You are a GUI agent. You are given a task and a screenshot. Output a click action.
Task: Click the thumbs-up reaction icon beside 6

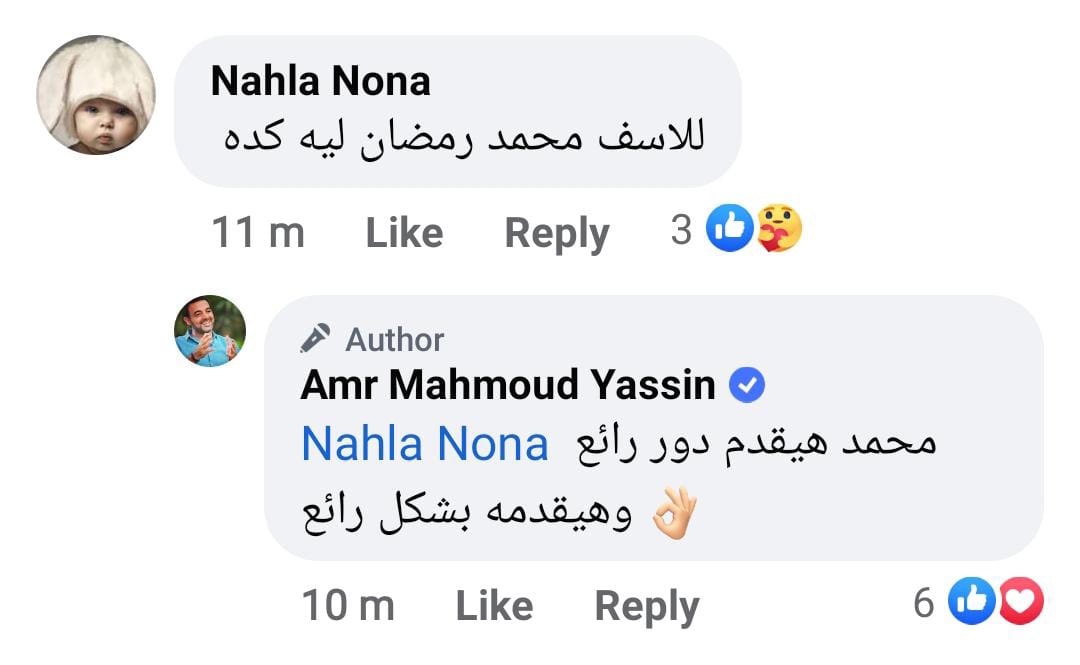(971, 601)
